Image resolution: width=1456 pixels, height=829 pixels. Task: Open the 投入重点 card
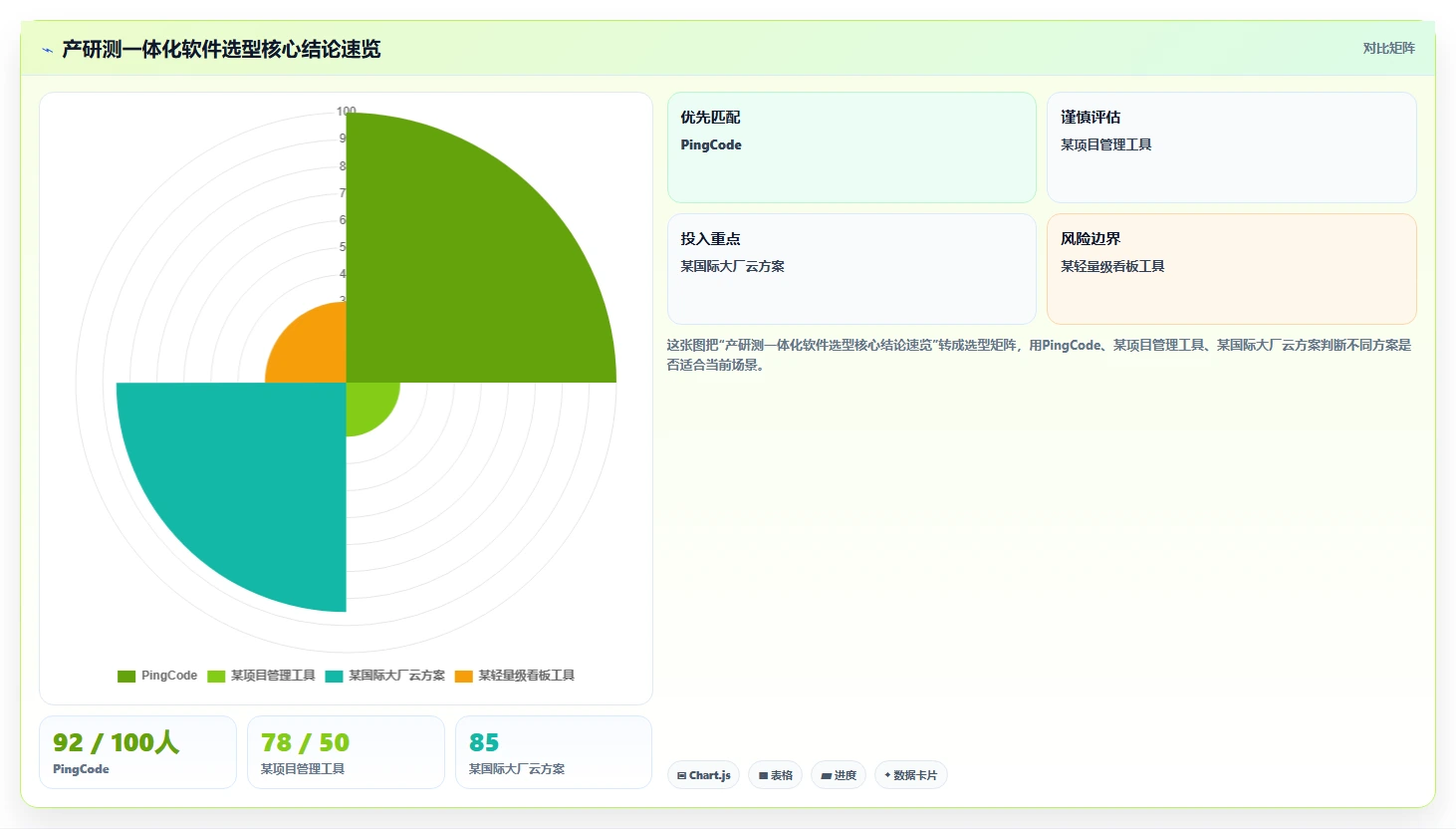[x=851, y=269]
